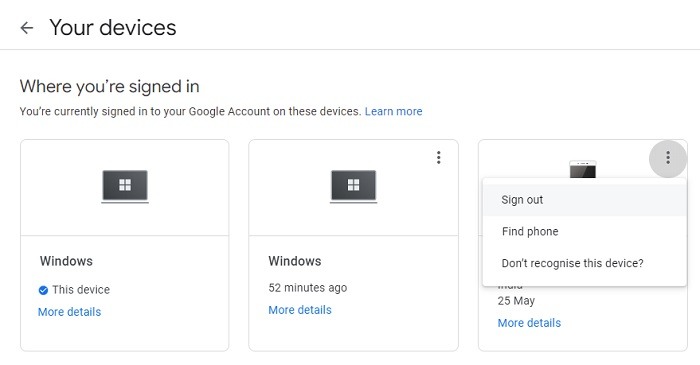Click the laptop icon on 52 minutes ago card
This screenshot has width=700, height=365.
(354, 187)
